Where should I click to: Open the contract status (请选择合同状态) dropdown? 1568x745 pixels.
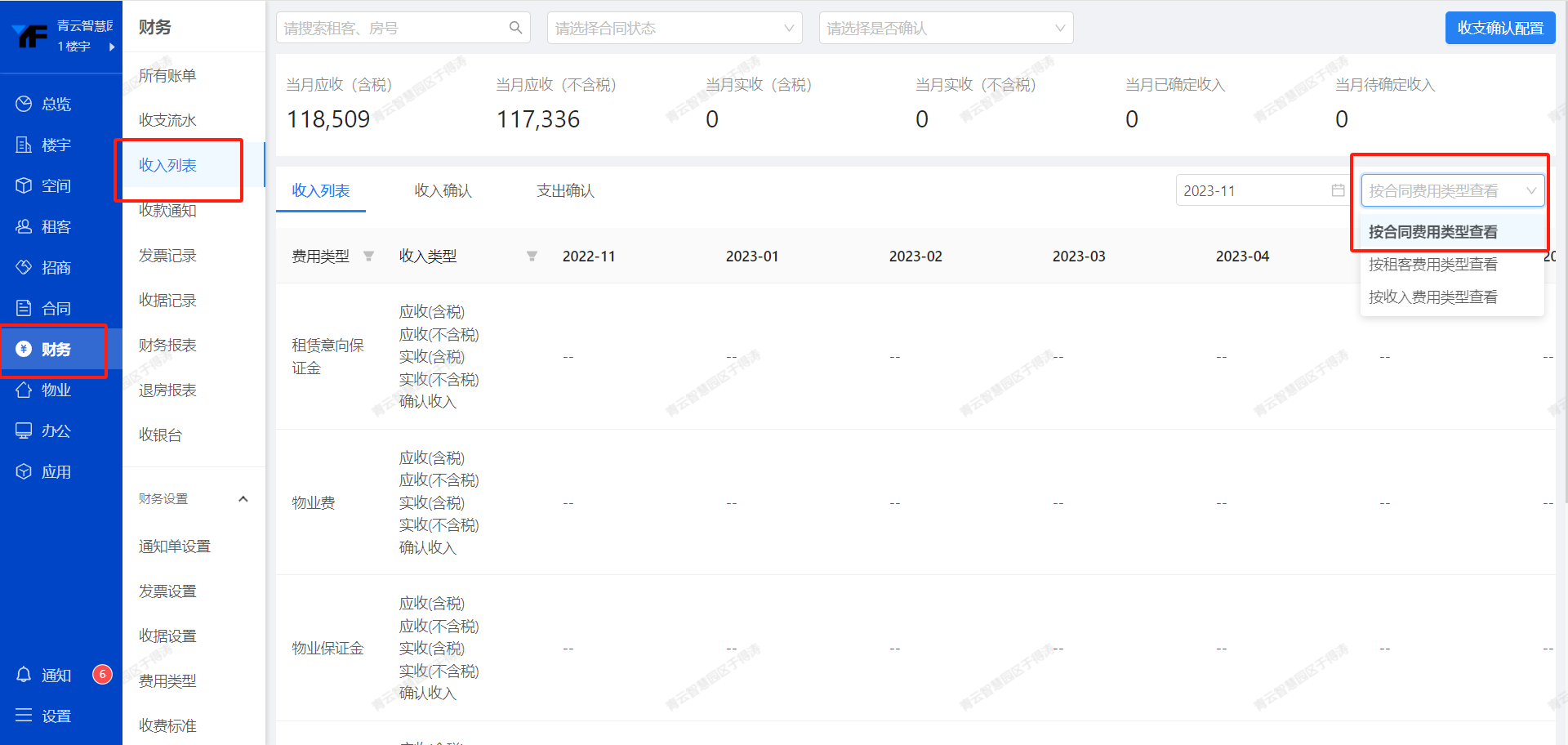click(674, 28)
